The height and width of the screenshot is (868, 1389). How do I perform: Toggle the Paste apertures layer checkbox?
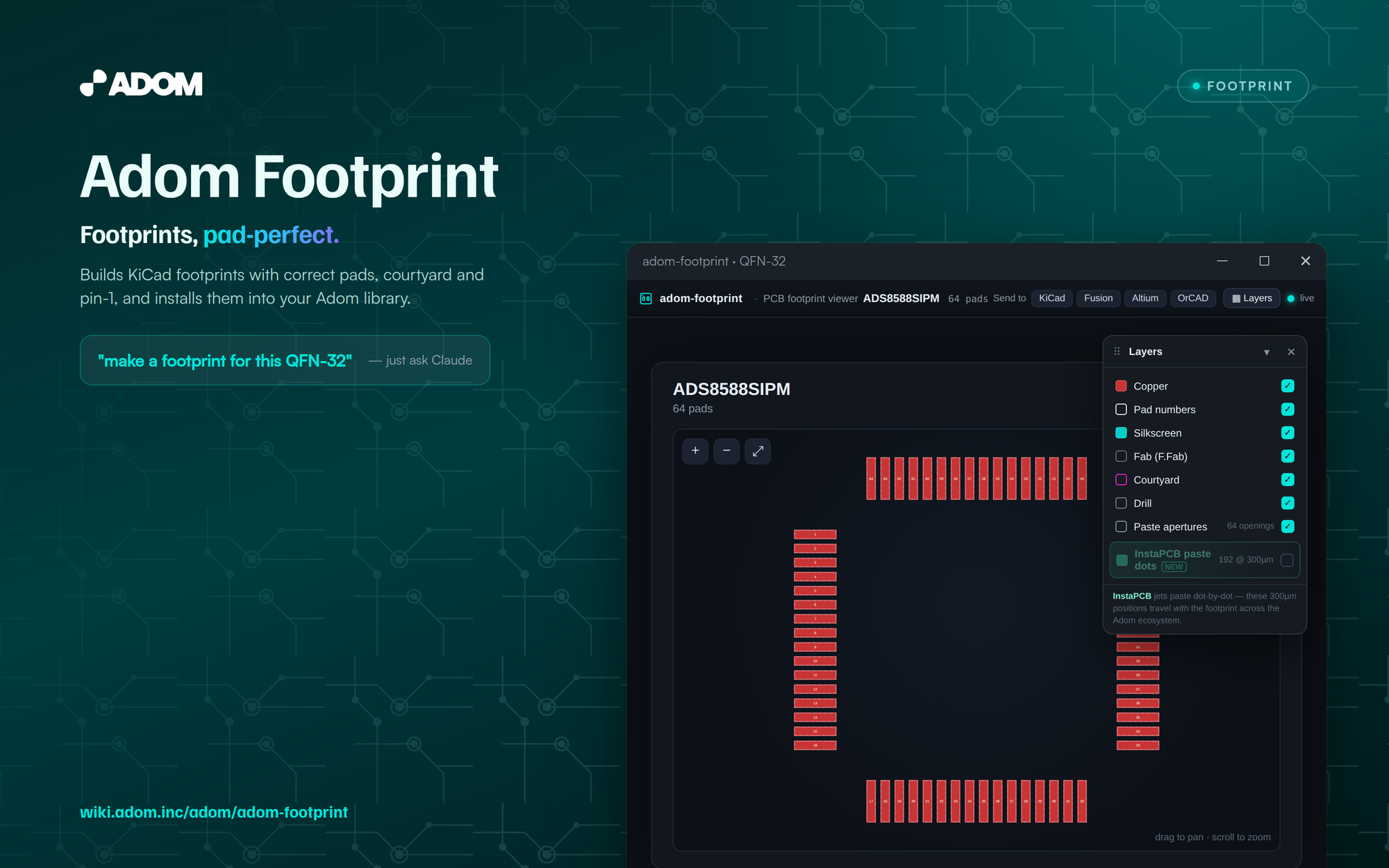[x=1288, y=526]
